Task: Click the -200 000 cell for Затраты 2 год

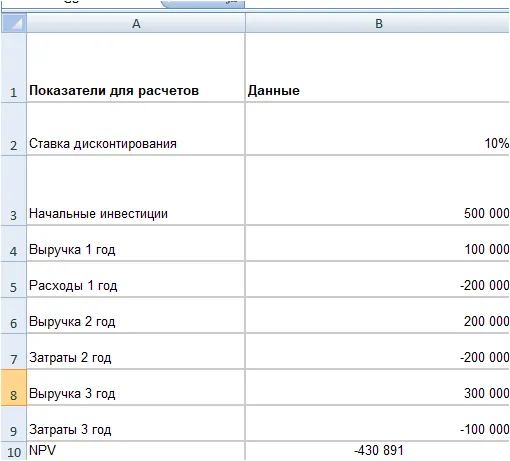Action: click(x=378, y=351)
